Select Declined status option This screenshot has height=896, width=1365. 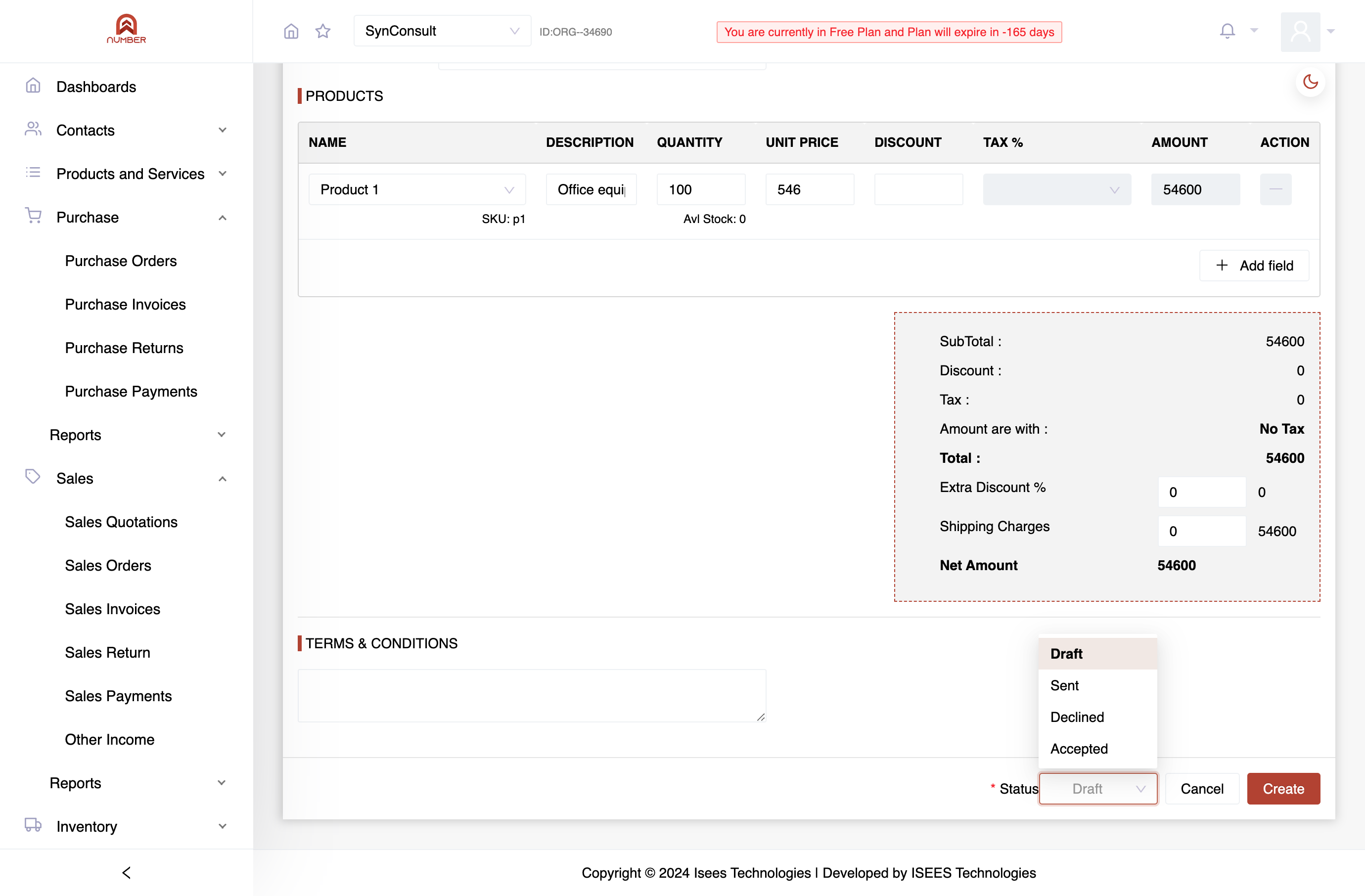1097,717
